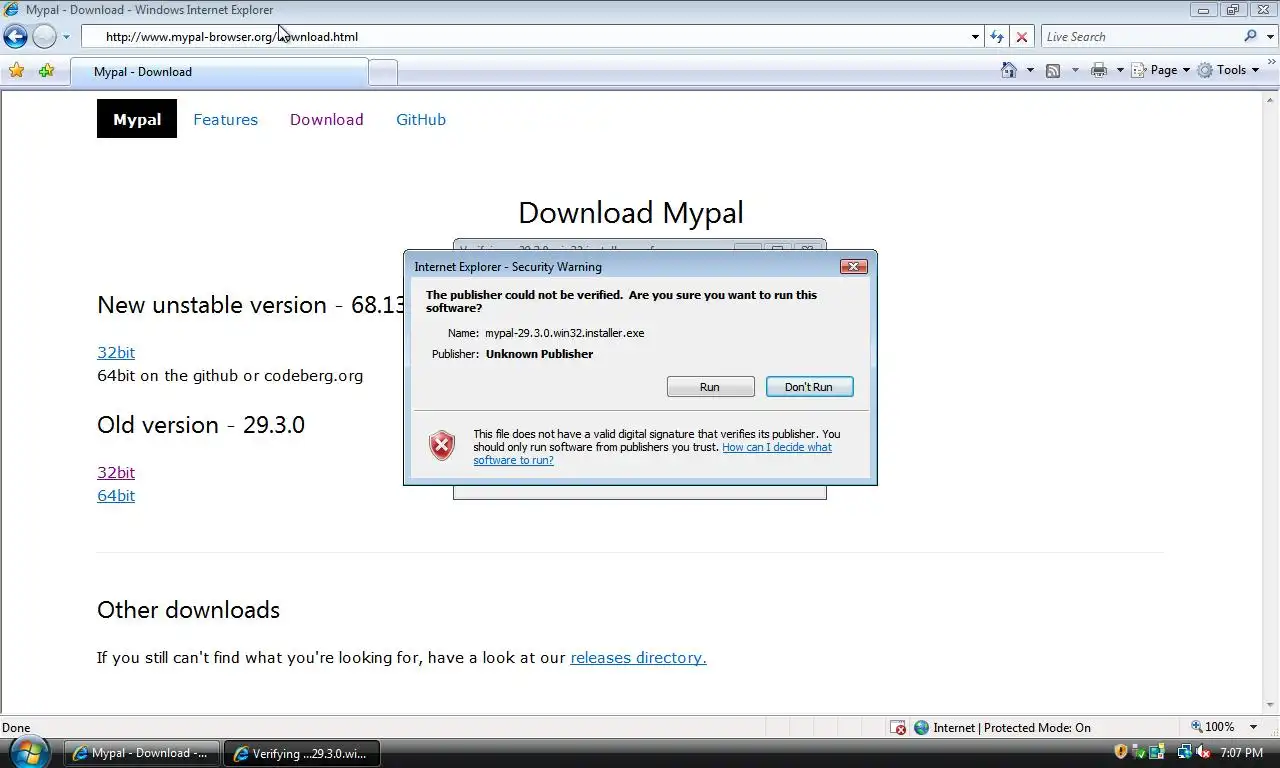
Task: Switch to Mypal - Download taskbar button
Action: tap(143, 753)
